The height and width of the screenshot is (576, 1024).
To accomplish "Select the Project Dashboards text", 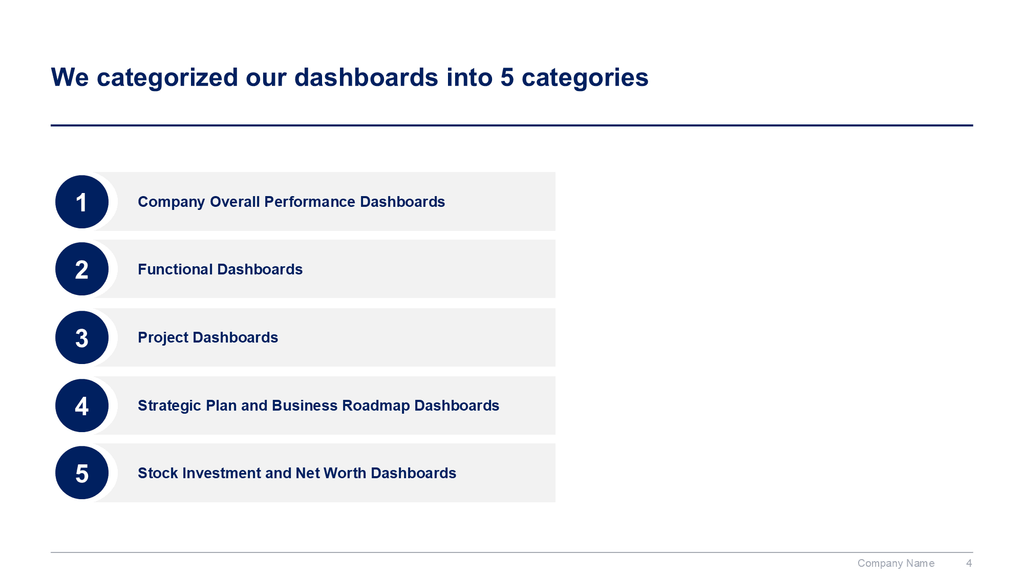I will tap(208, 338).
